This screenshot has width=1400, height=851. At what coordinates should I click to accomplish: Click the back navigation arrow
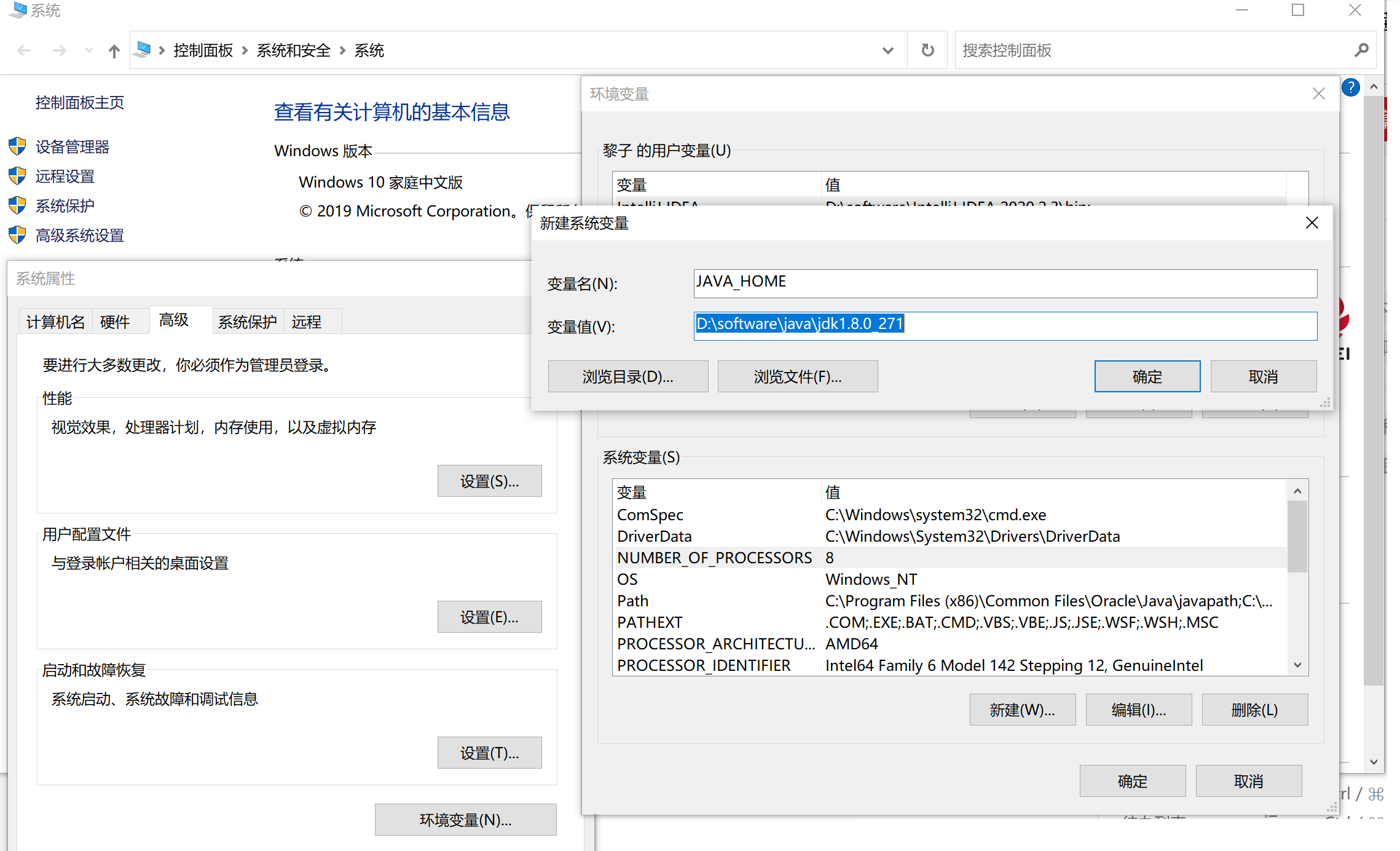(24, 50)
